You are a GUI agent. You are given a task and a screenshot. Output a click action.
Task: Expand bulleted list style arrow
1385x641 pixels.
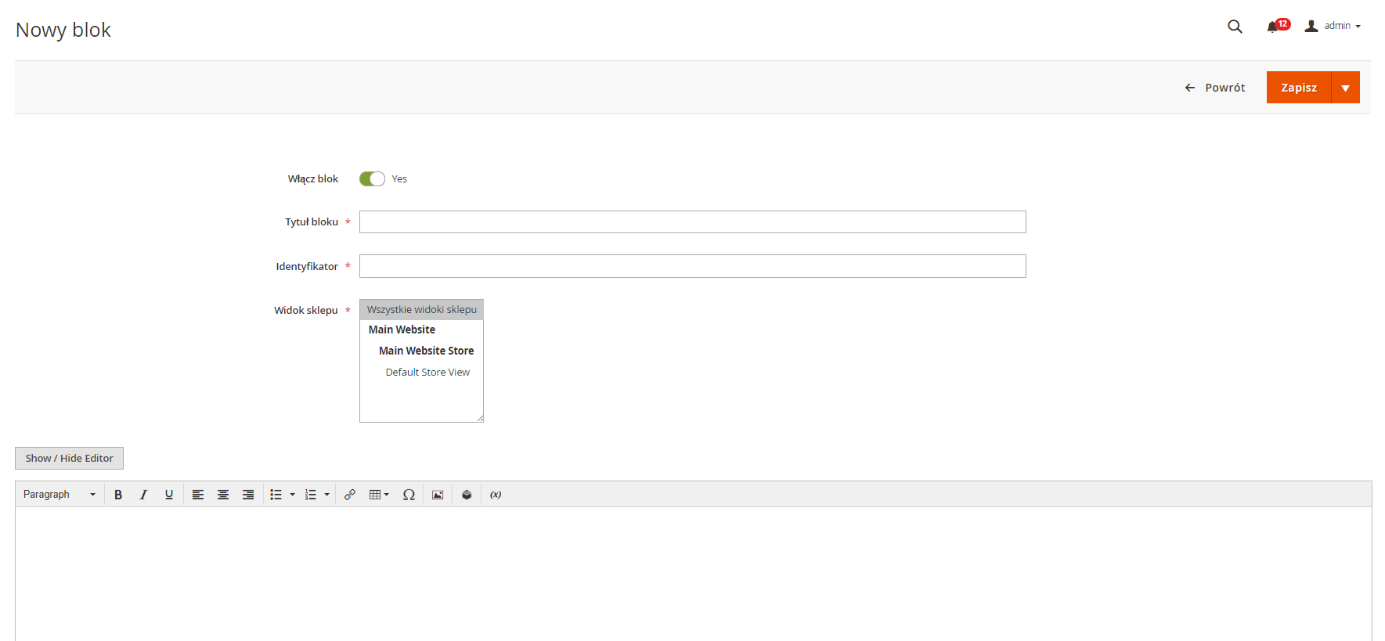point(292,494)
